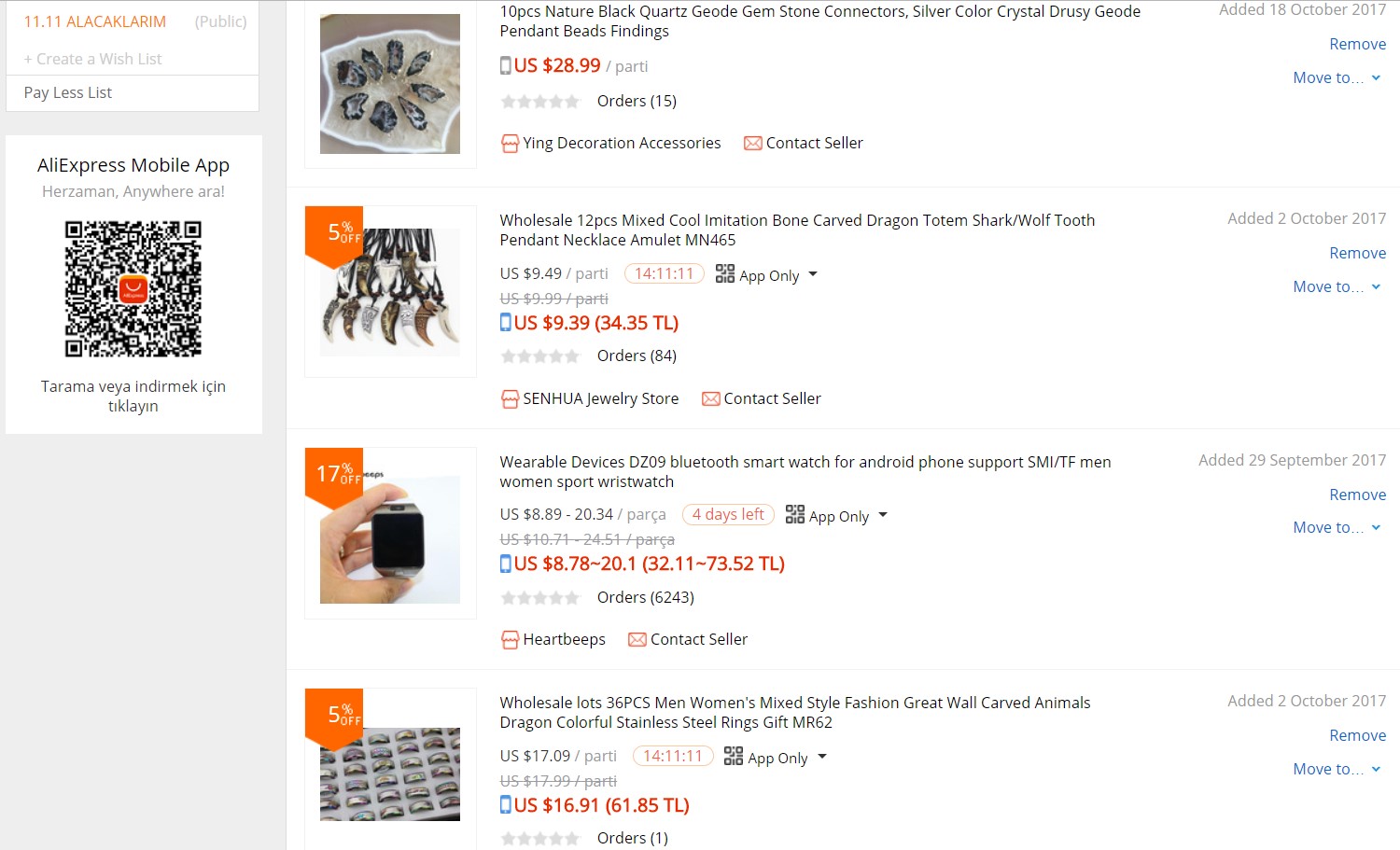Click the mobile phone icon beside US $28.99
The width and height of the screenshot is (1400, 850).
tap(506, 65)
